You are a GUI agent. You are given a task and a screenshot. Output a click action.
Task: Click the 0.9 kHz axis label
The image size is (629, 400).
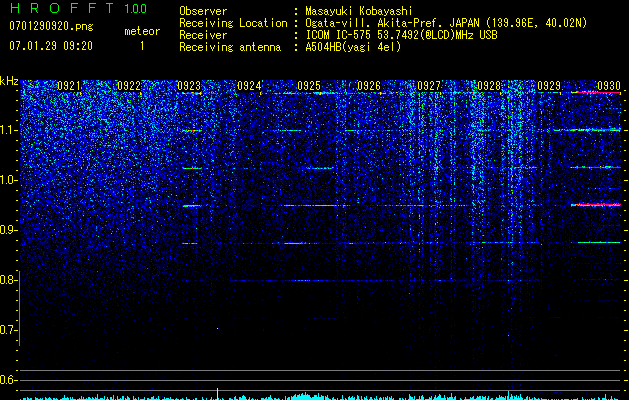[9, 230]
